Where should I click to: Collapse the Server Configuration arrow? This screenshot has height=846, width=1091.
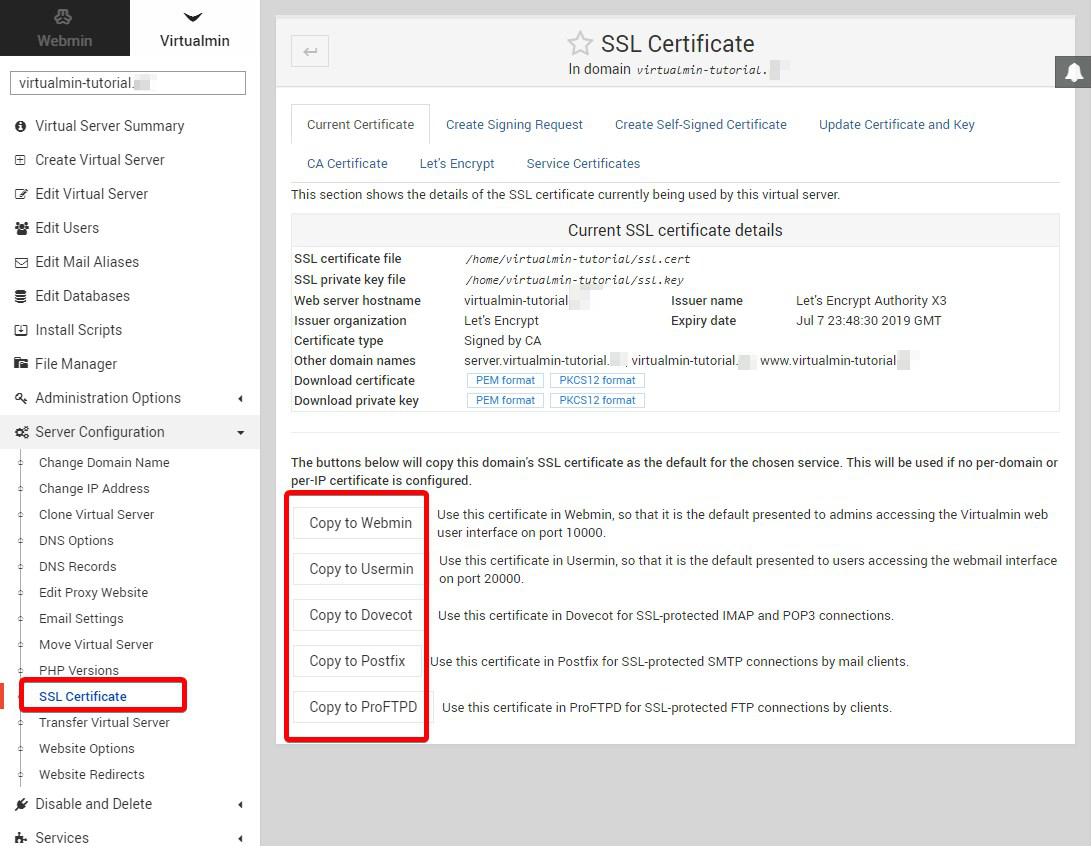[x=241, y=433]
